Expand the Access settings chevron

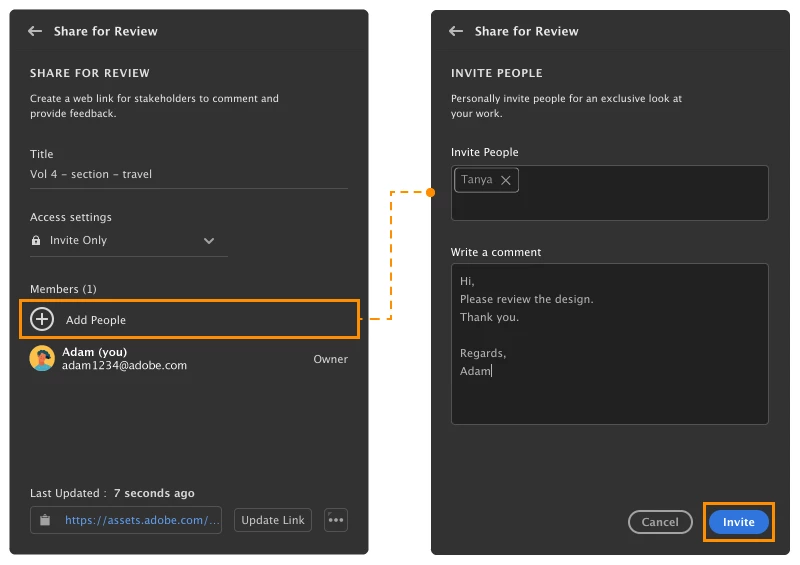[209, 240]
